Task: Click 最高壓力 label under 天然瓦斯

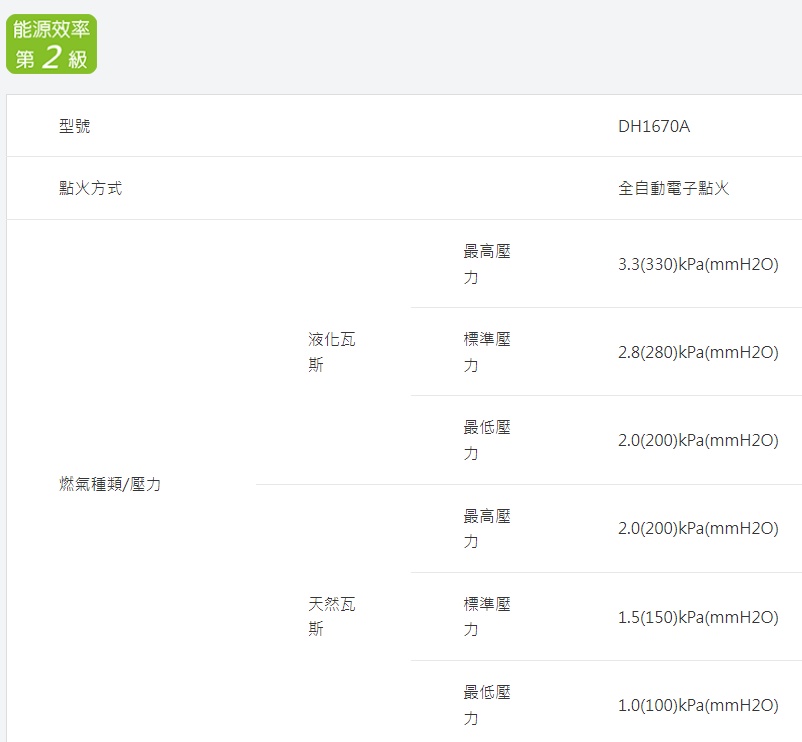Action: pyautogui.click(x=486, y=529)
